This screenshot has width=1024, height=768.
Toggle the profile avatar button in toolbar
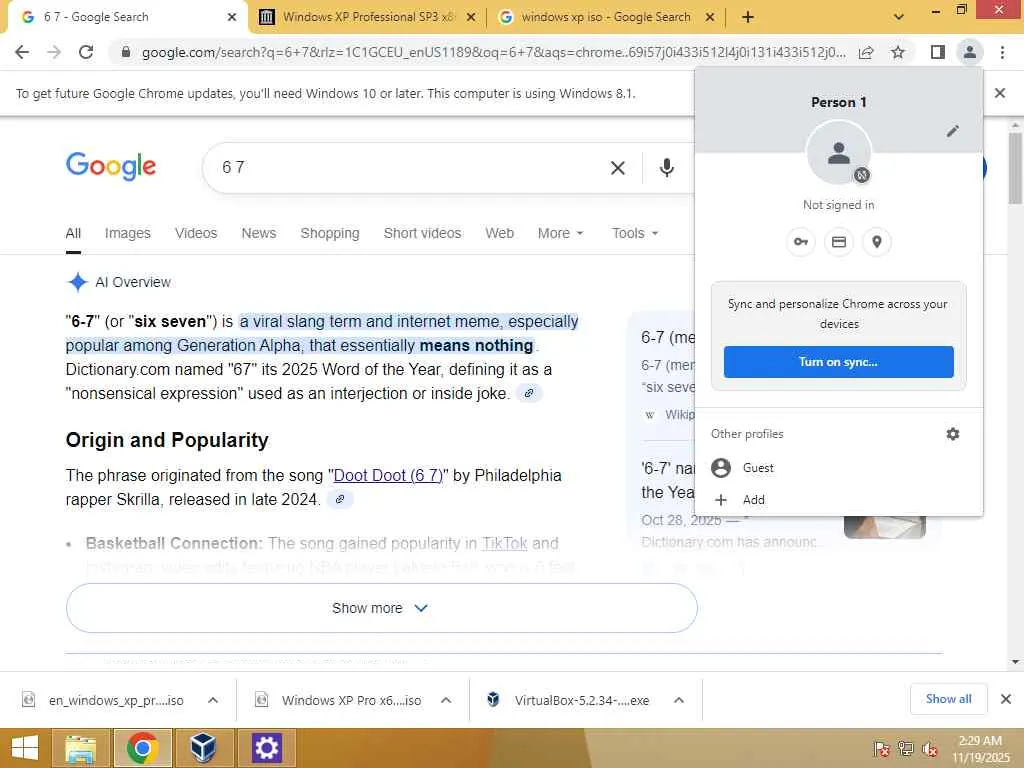coord(970,52)
